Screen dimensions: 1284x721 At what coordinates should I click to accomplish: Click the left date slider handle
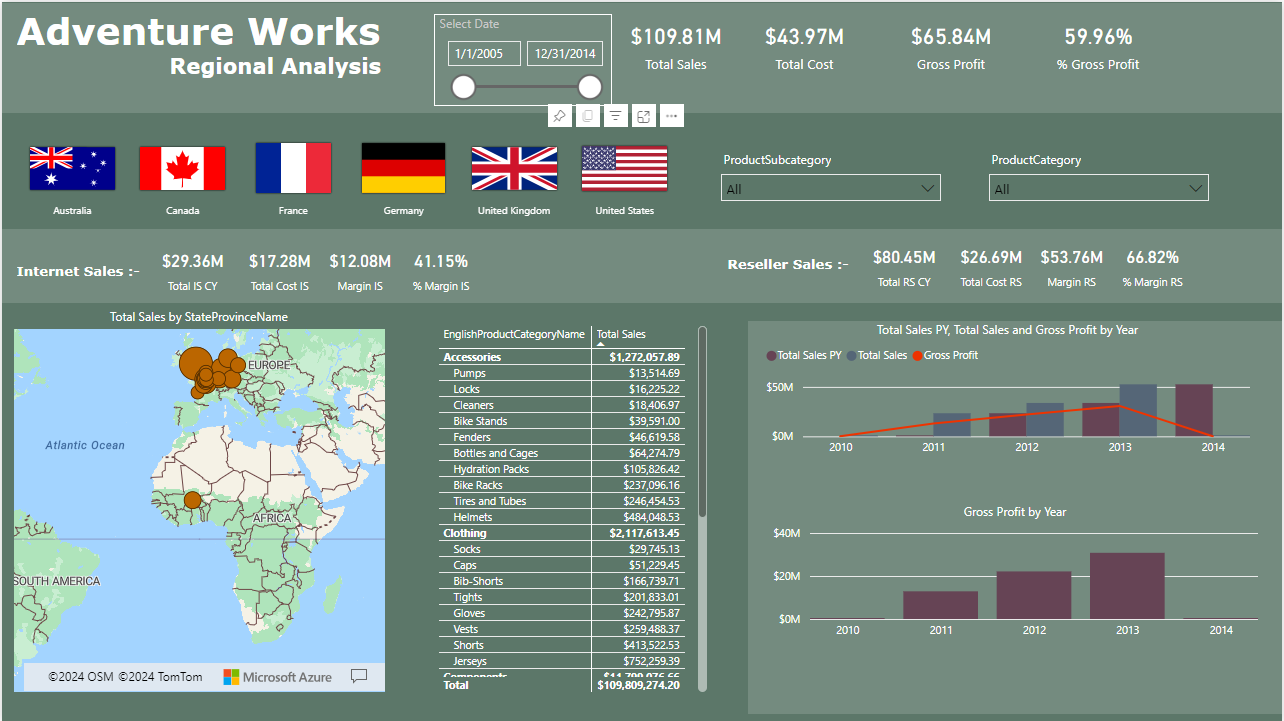click(x=463, y=87)
